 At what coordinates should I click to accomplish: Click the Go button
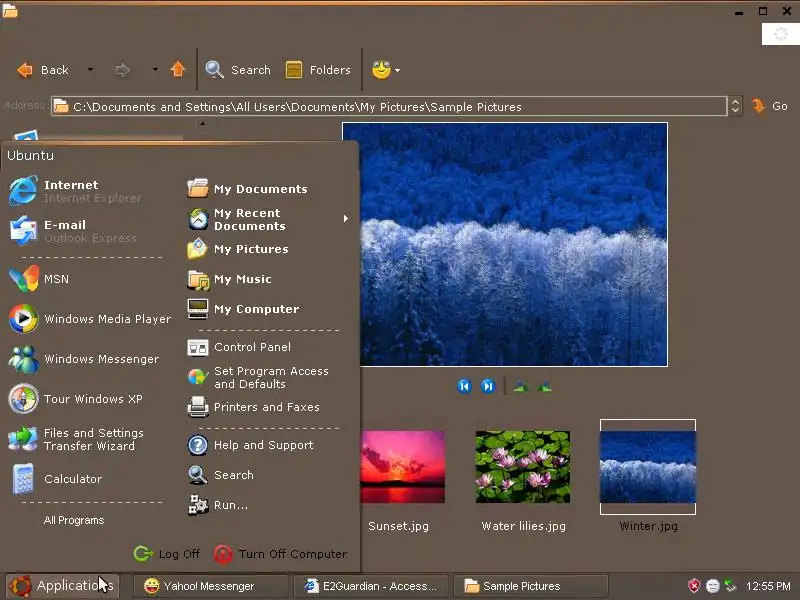[x=770, y=106]
